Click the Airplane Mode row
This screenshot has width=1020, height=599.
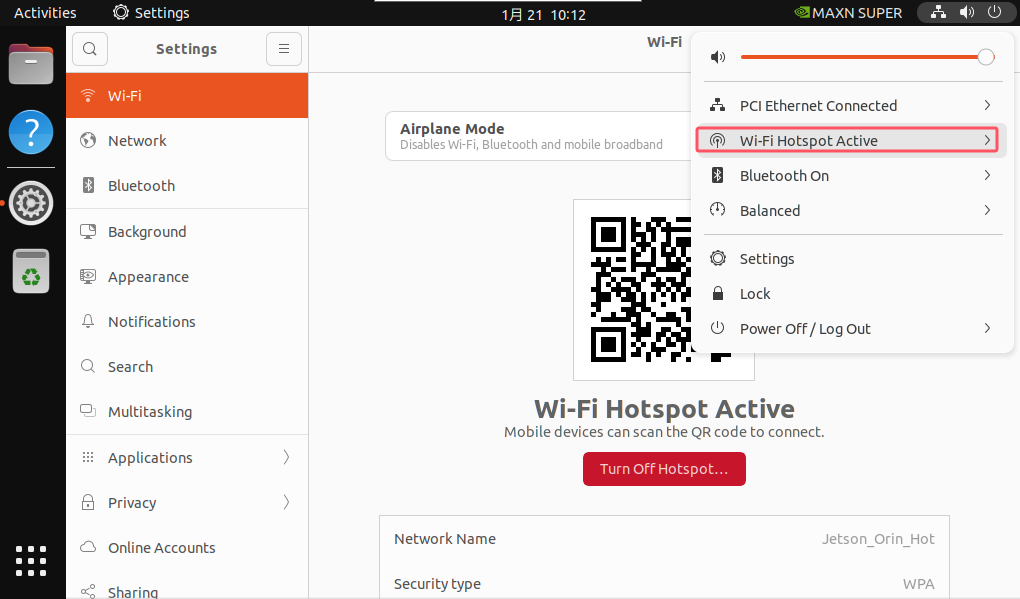[538, 136]
